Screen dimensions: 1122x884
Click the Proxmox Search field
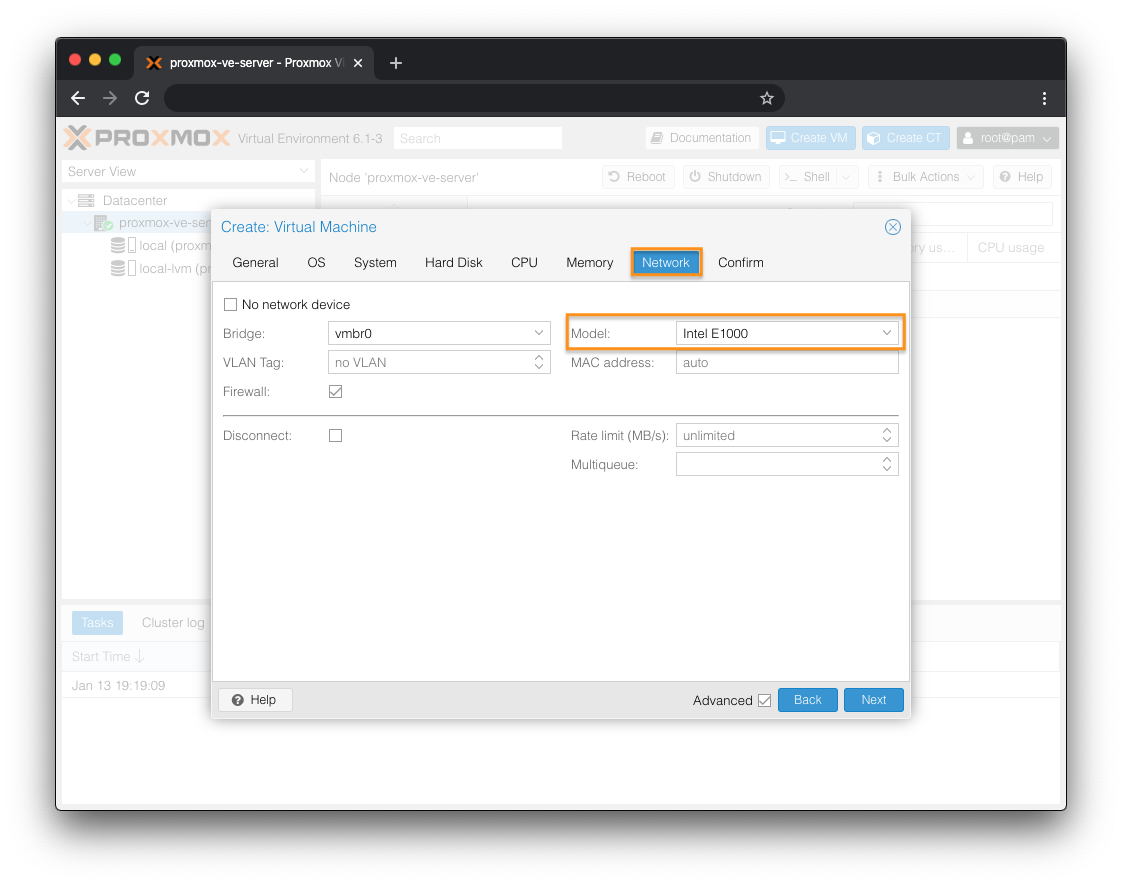click(x=477, y=138)
